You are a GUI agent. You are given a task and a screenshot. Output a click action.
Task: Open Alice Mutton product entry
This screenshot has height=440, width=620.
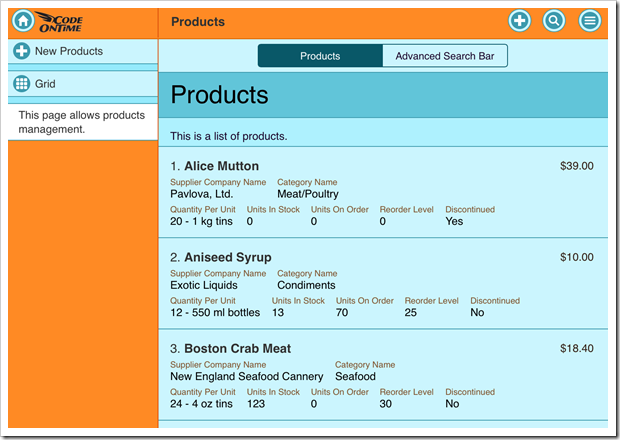coord(383,193)
